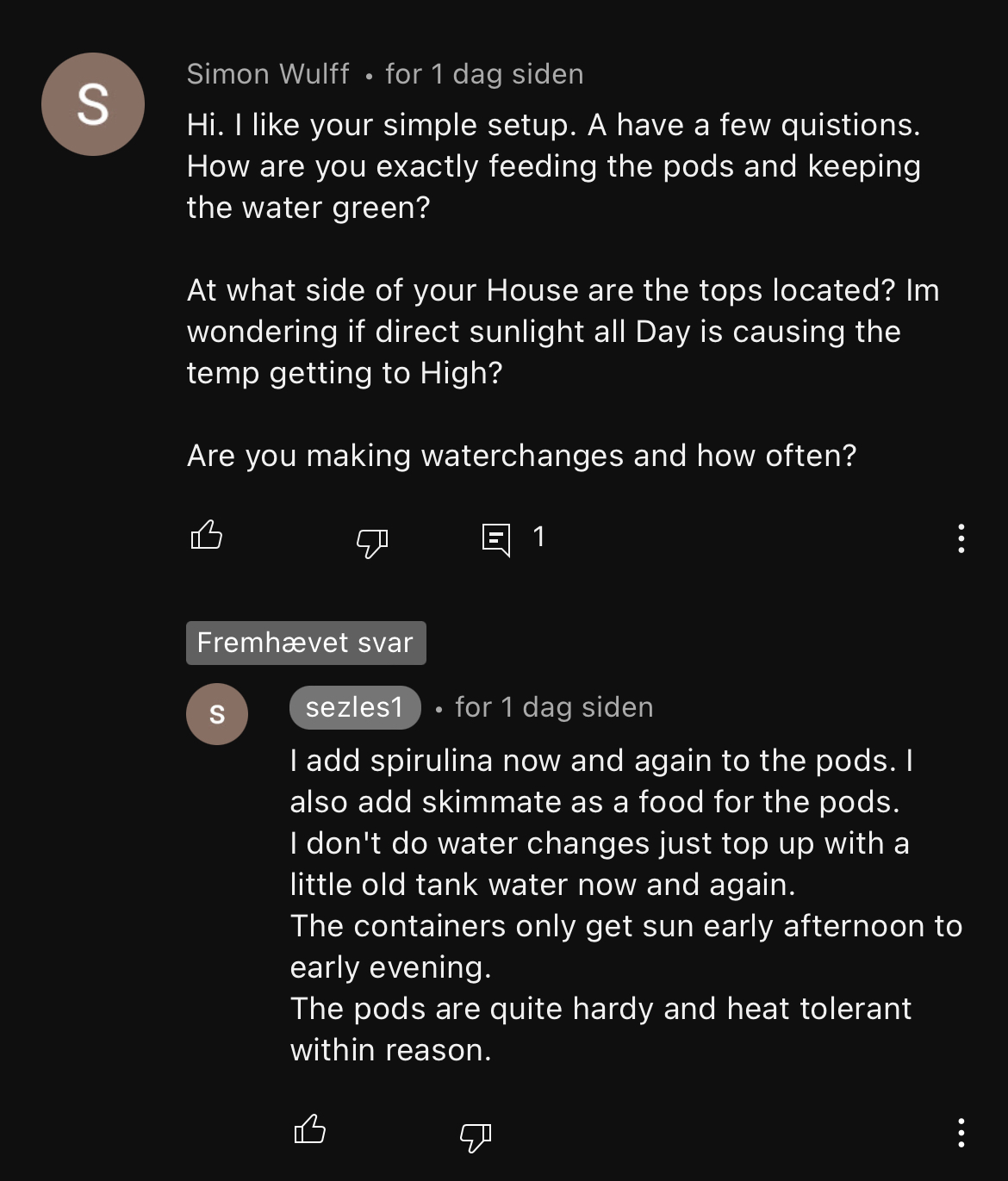Click the reply text about adding spirulina
The height and width of the screenshot is (1181, 1008).
pyautogui.click(x=600, y=761)
